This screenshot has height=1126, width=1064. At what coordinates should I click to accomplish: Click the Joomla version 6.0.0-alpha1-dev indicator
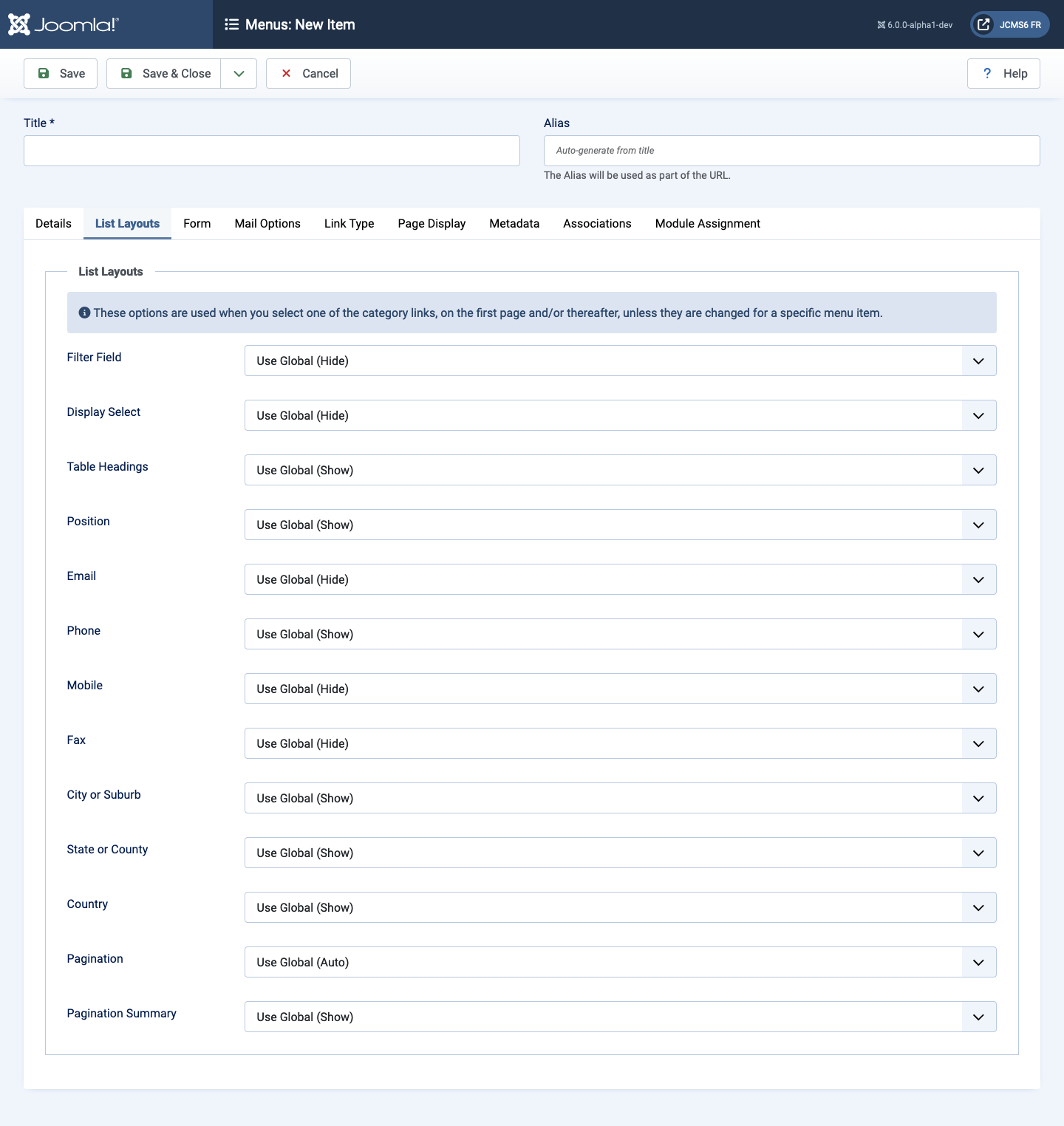tap(915, 25)
